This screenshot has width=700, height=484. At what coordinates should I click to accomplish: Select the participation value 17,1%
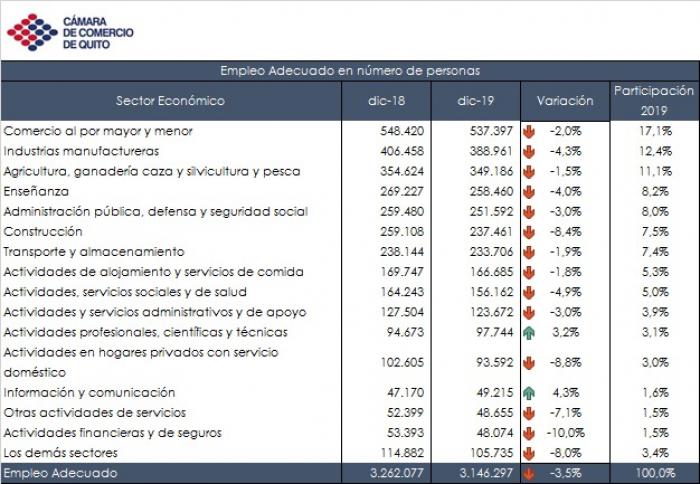coord(655,131)
